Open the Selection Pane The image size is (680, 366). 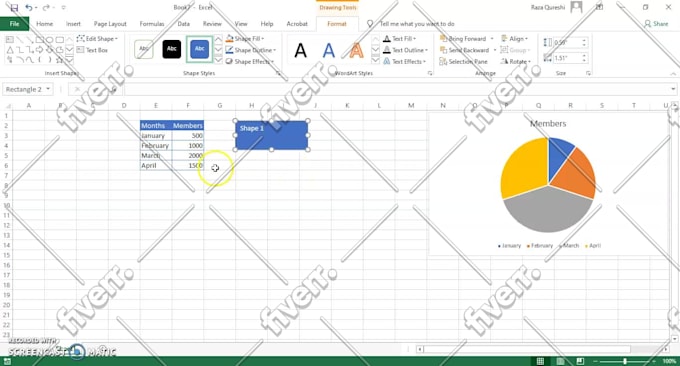(x=464, y=62)
